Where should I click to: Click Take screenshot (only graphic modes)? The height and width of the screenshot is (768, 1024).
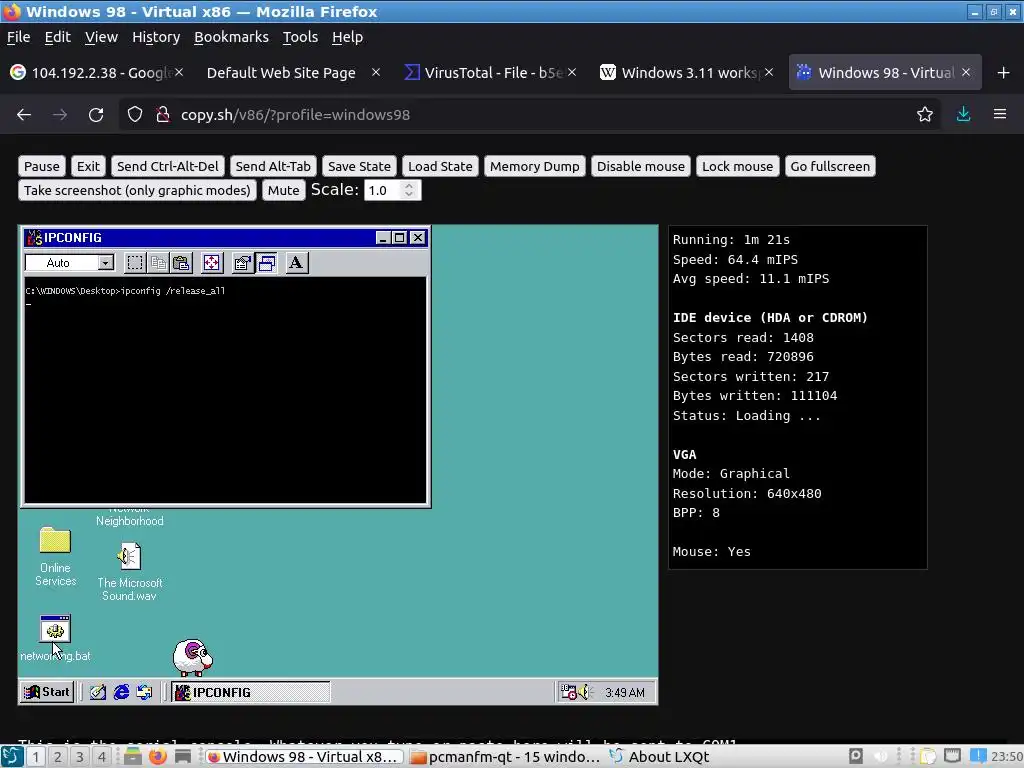click(x=137, y=191)
